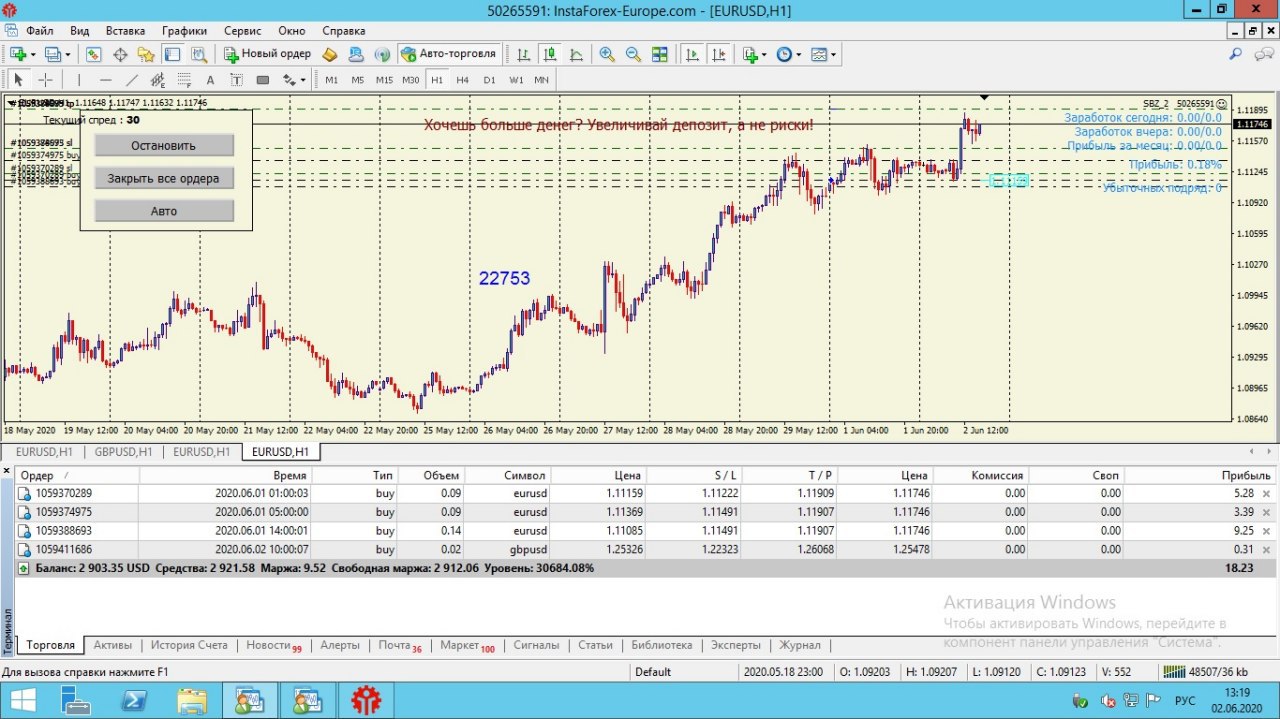Click the zoom out magnifier icon
This screenshot has width=1280, height=719.
coord(633,54)
